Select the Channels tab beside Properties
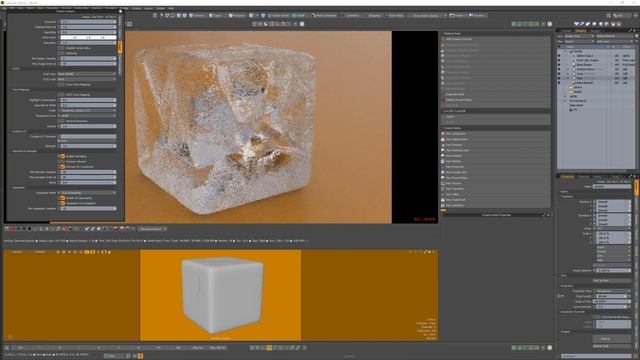Viewport: 640px width, 360px height. pos(584,176)
